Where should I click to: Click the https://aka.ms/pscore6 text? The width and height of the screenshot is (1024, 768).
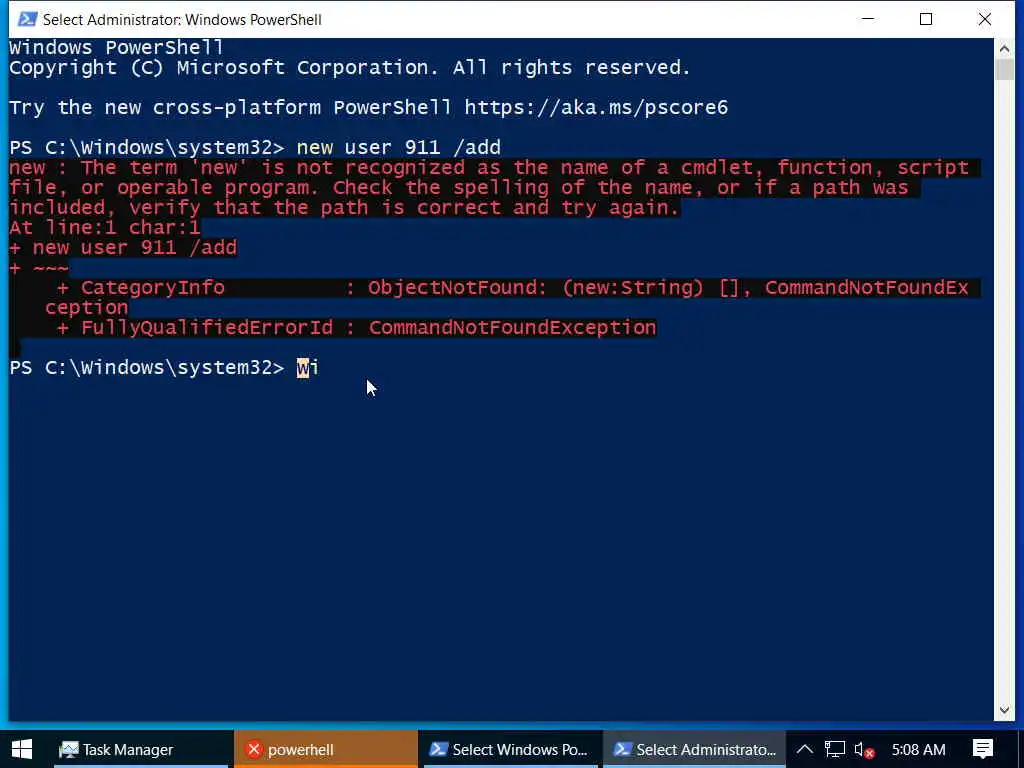[596, 107]
